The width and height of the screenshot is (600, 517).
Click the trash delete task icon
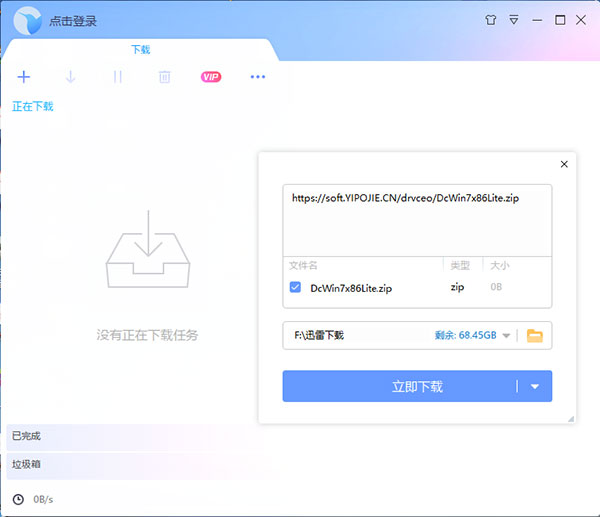click(165, 77)
